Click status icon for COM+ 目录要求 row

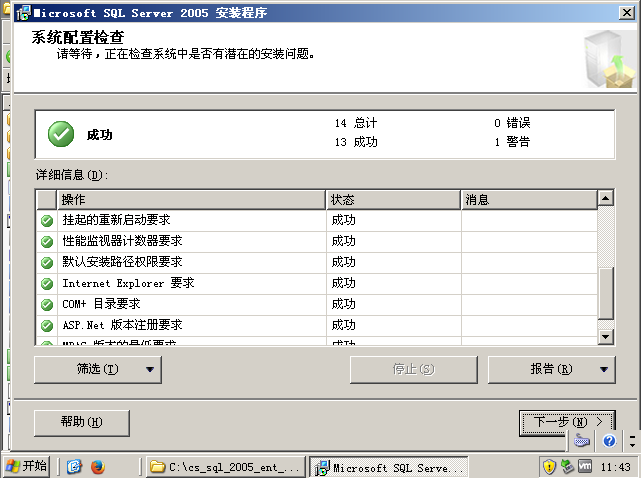coord(47,305)
